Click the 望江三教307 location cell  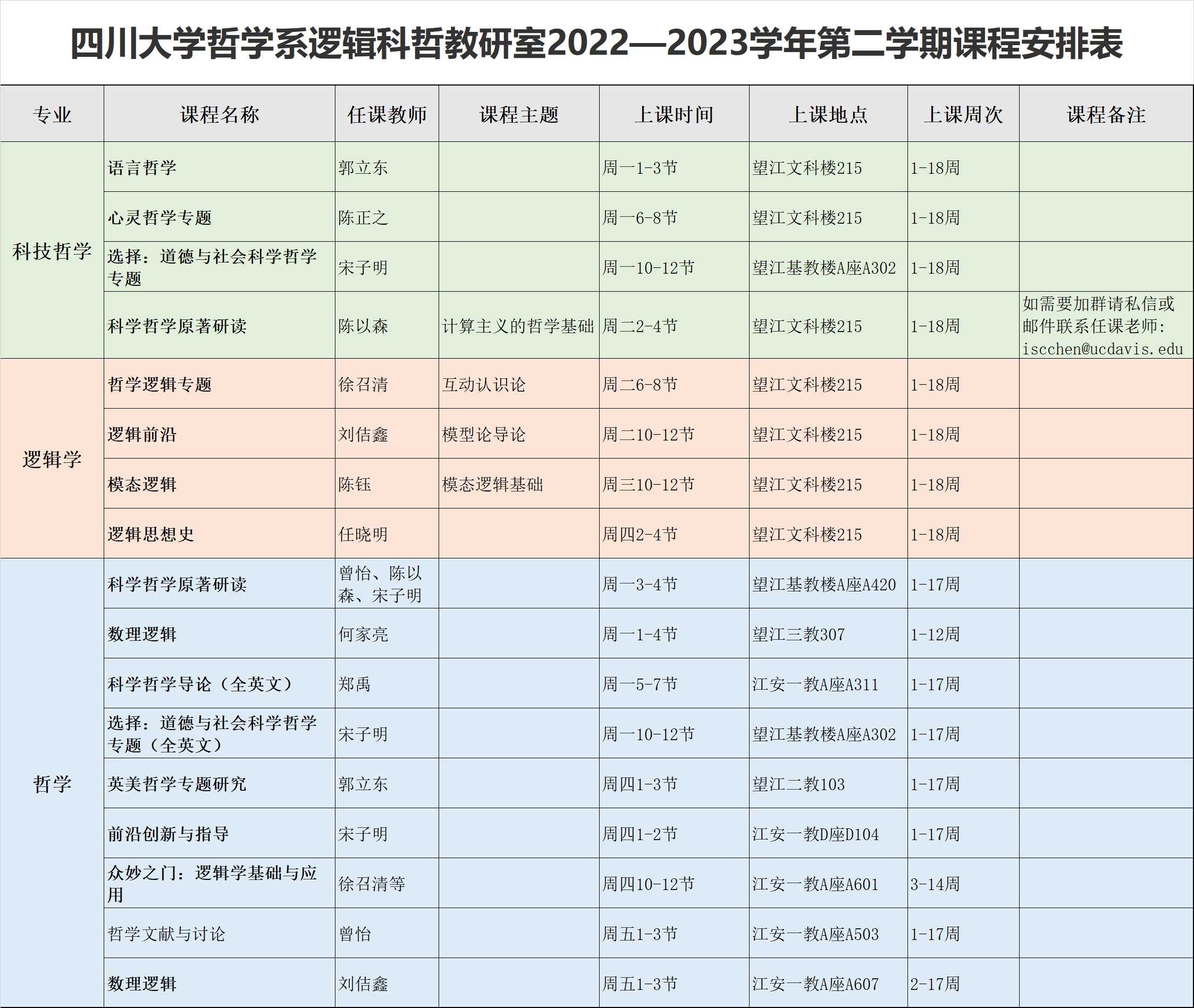798,634
